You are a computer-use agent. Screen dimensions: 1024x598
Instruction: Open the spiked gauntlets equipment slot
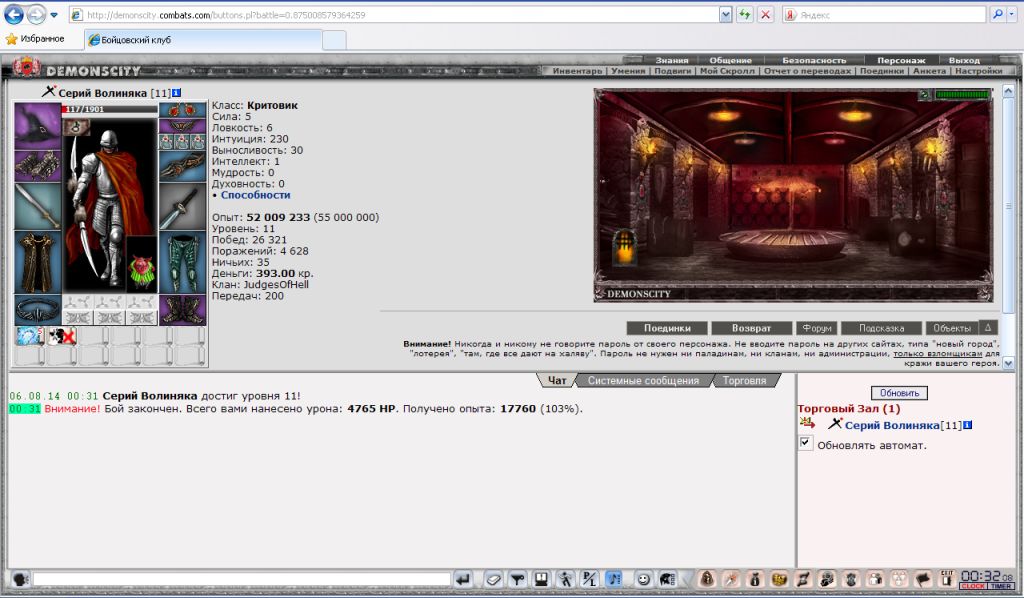pyautogui.click(x=38, y=166)
